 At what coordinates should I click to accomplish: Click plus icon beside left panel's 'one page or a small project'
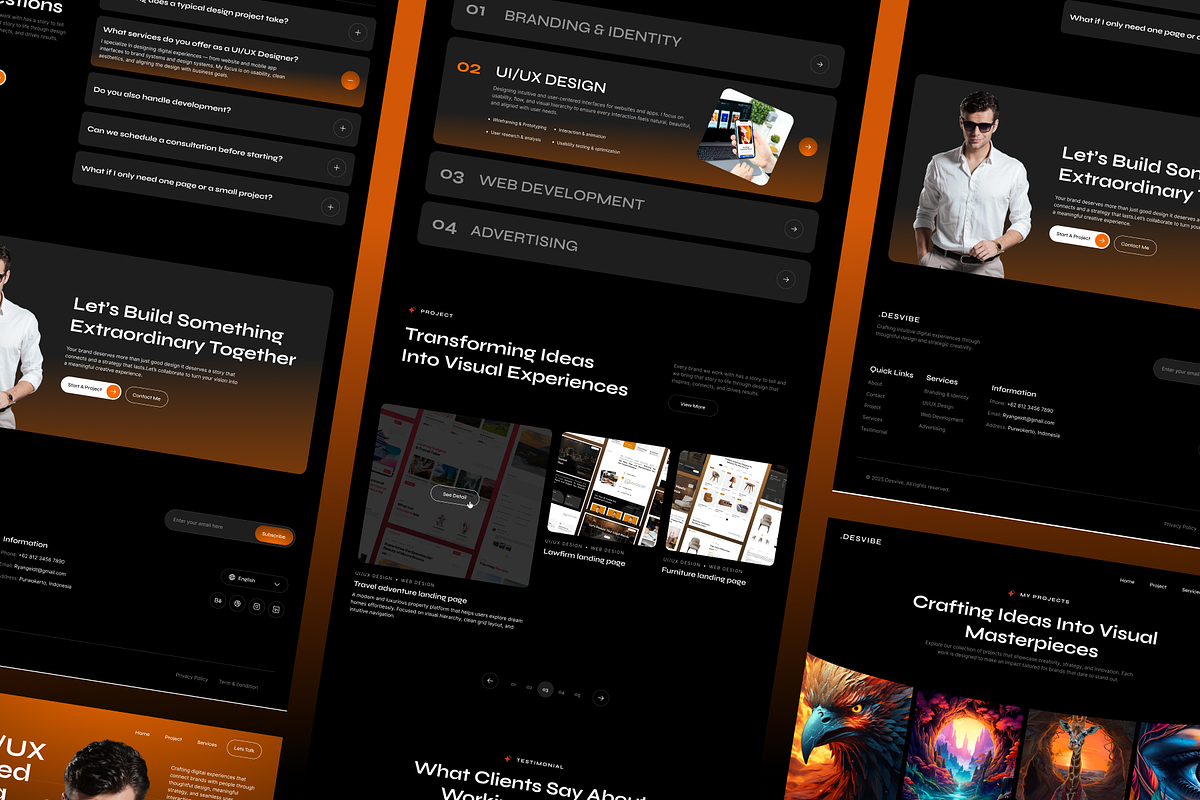pos(330,207)
